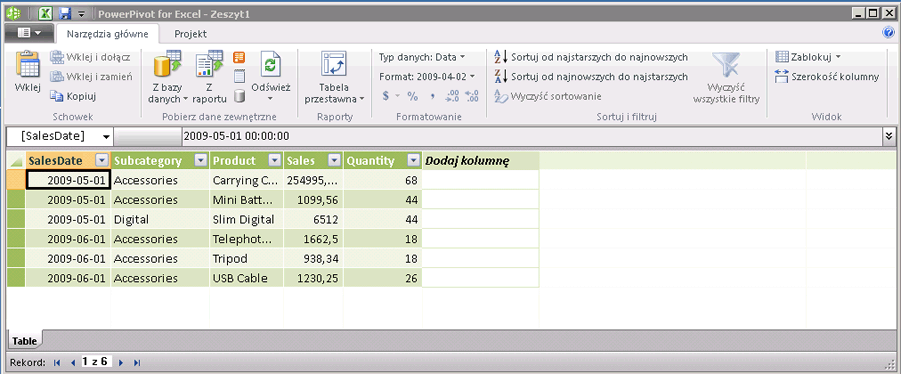The width and height of the screenshot is (901, 374).
Task: Switch to Projekt tab
Action: click(x=190, y=34)
